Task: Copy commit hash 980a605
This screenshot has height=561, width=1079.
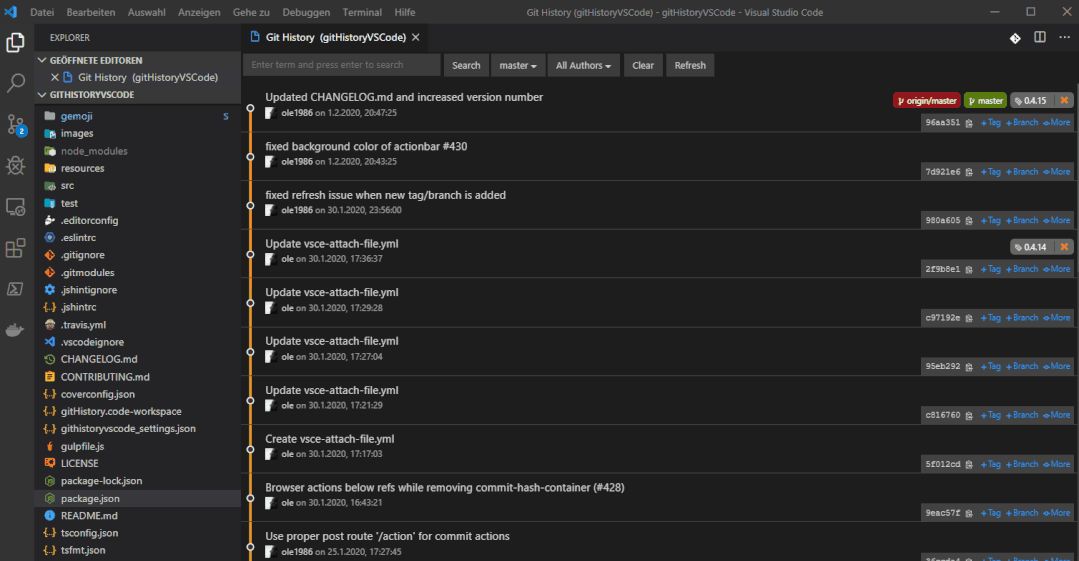Action: coord(969,221)
